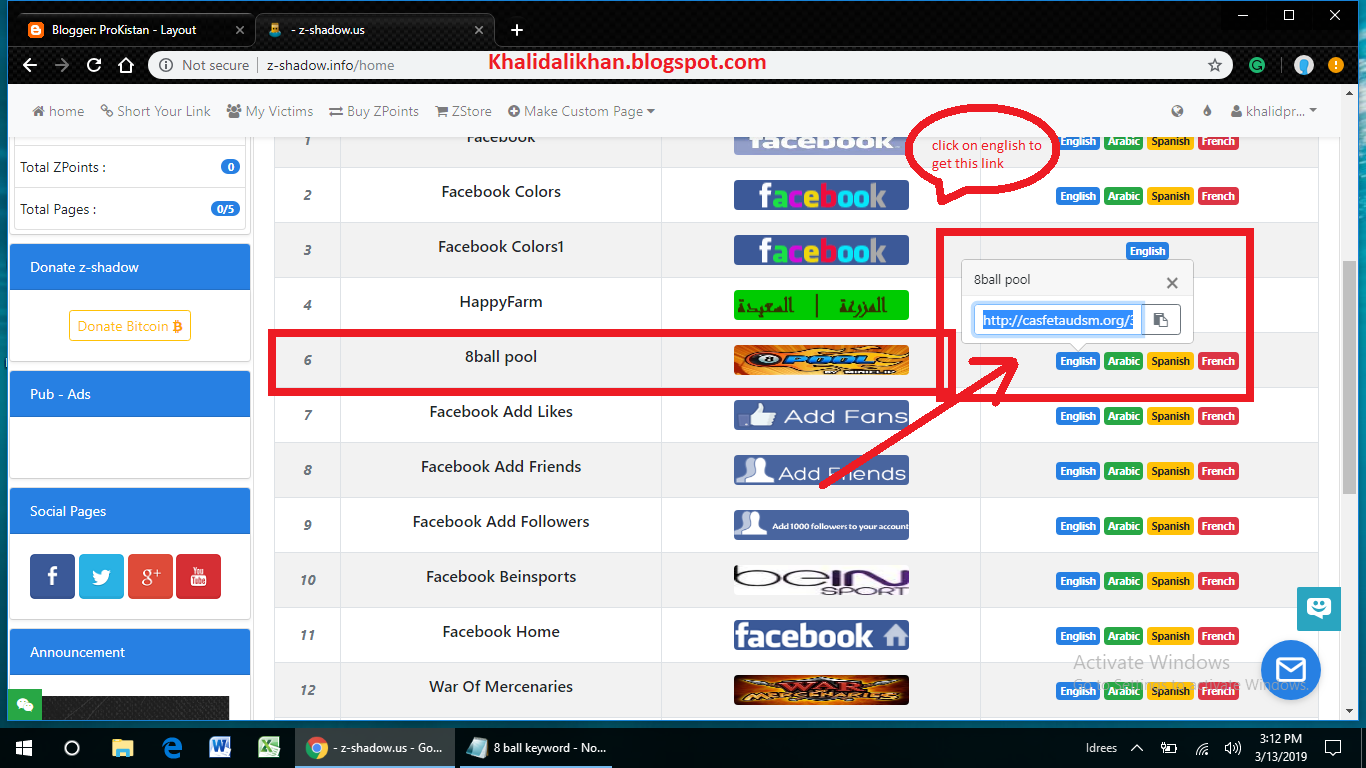Click the droplet theme icon in navbar
This screenshot has width=1366, height=768.
click(x=1207, y=111)
